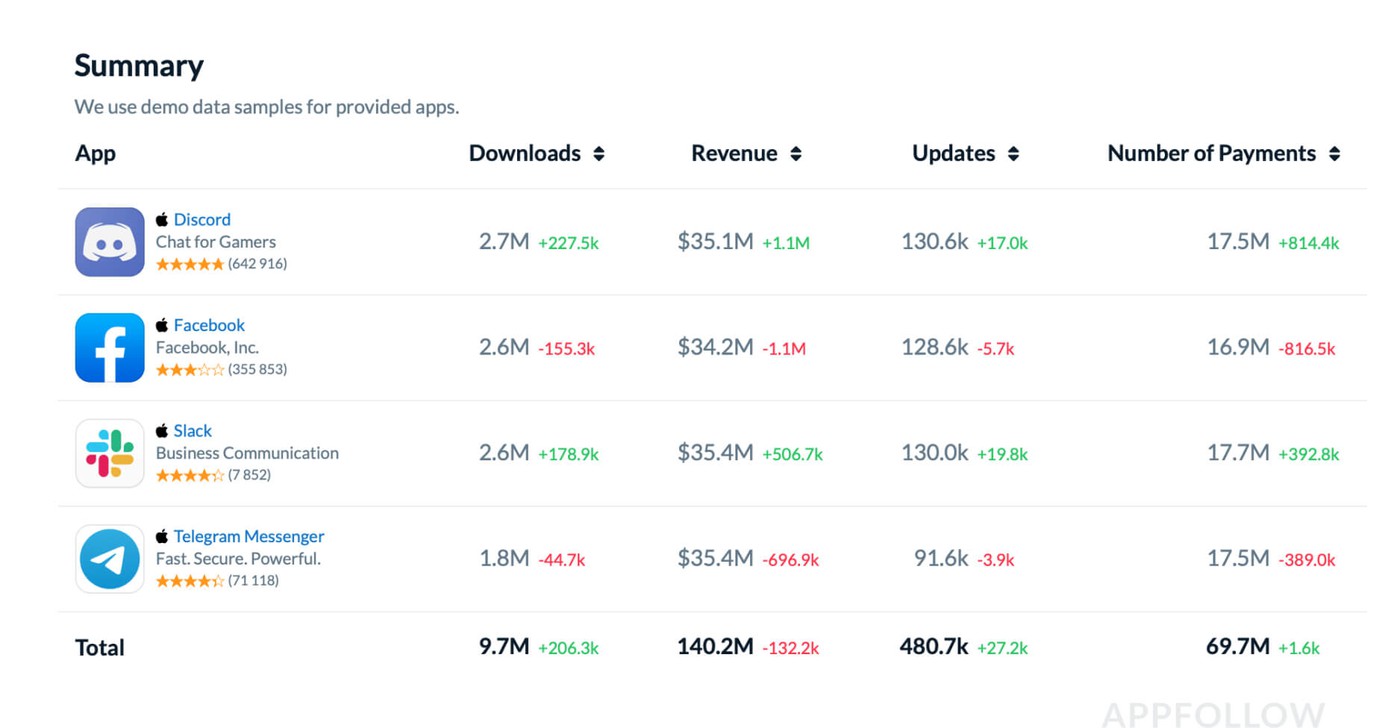Click the Chat for Gamers subtitle
Image resolution: width=1400 pixels, height=728 pixels.
(216, 242)
